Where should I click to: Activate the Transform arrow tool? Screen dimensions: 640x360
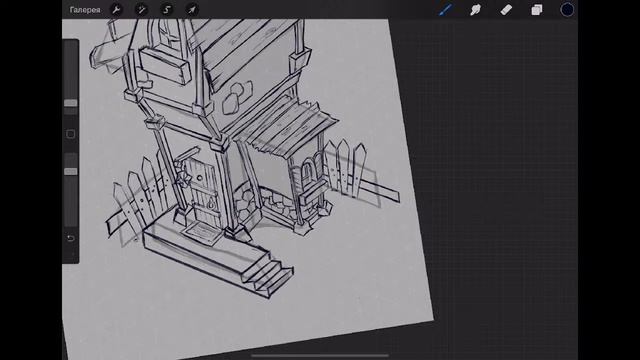tap(192, 10)
